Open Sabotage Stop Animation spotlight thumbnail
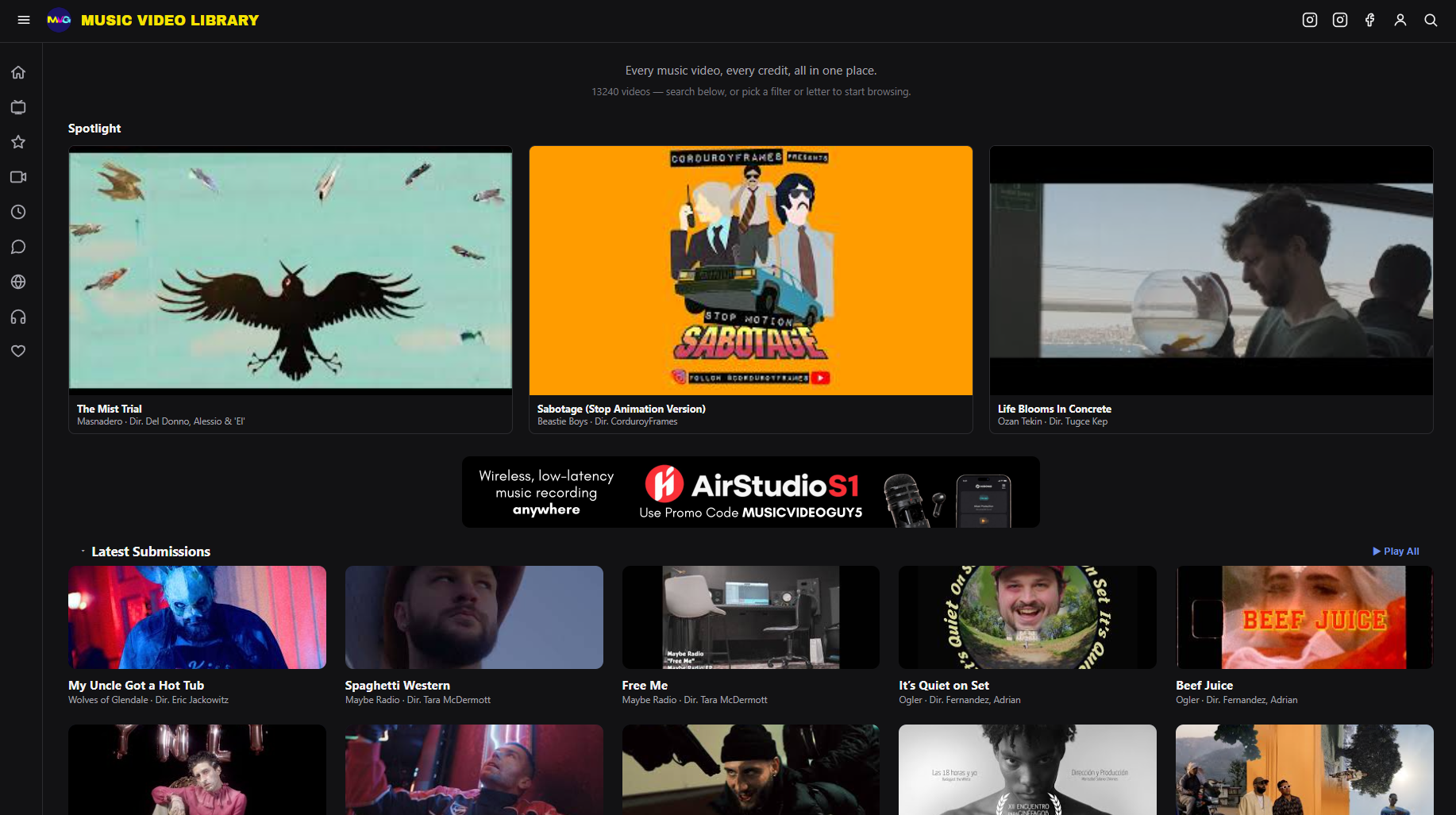The height and width of the screenshot is (815, 1456). [x=751, y=271]
